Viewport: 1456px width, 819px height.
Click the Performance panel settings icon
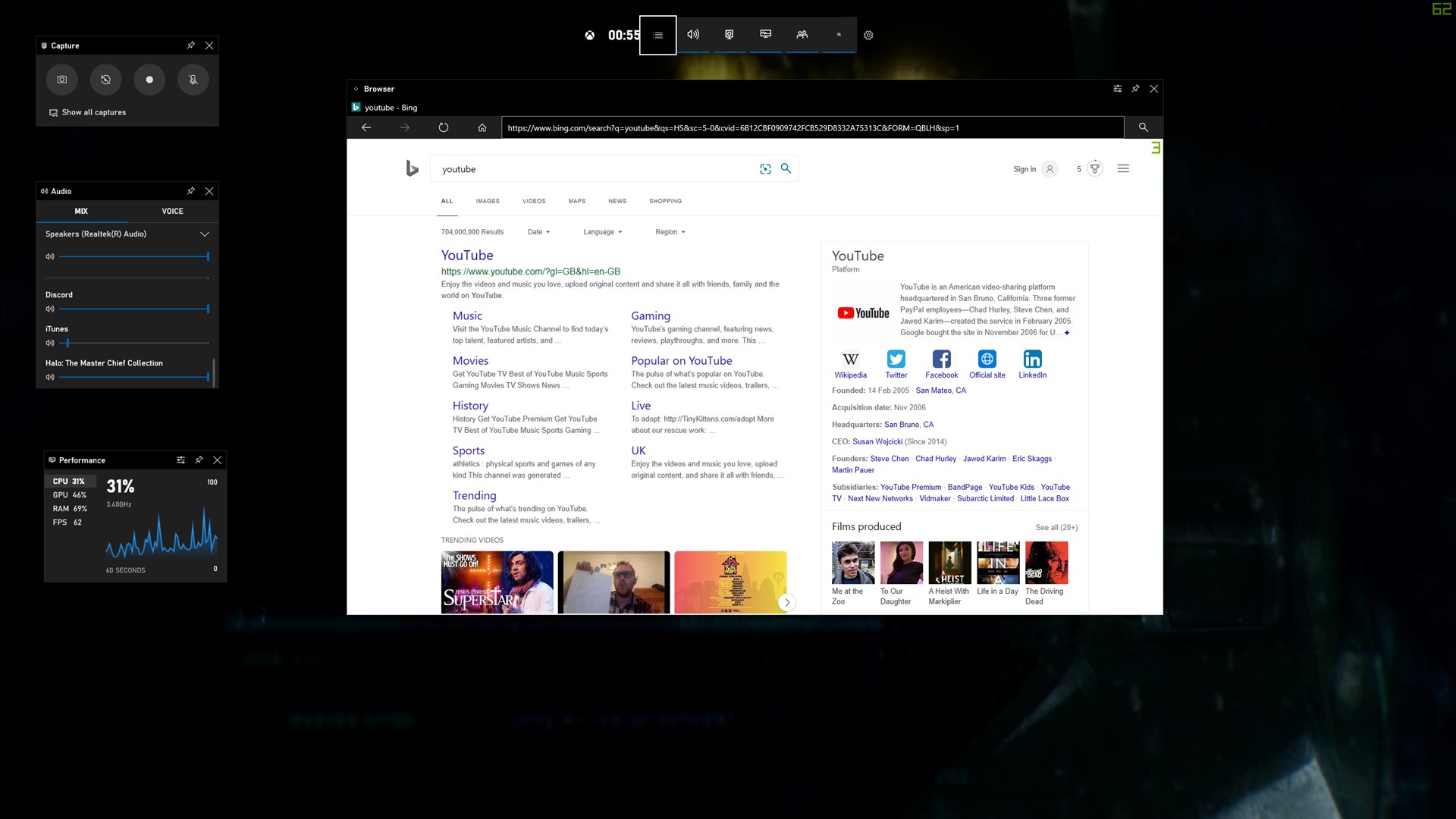pos(180,460)
